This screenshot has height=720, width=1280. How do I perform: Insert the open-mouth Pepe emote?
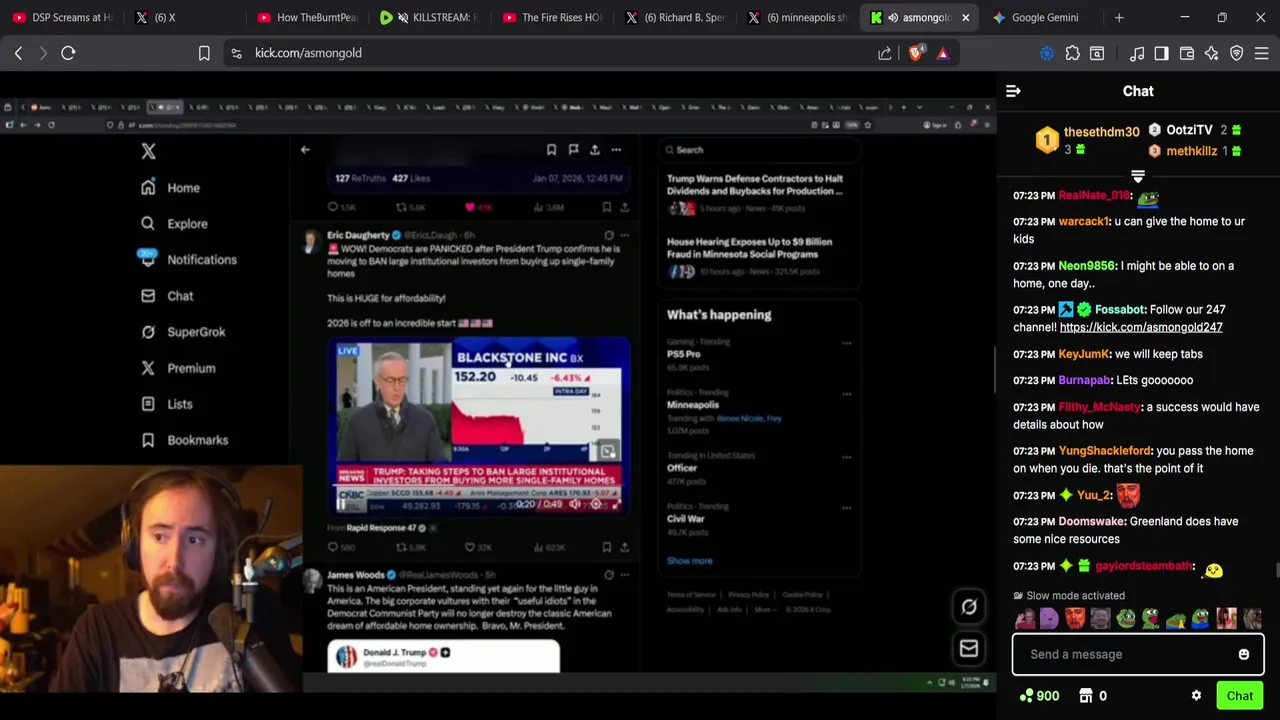1151,619
